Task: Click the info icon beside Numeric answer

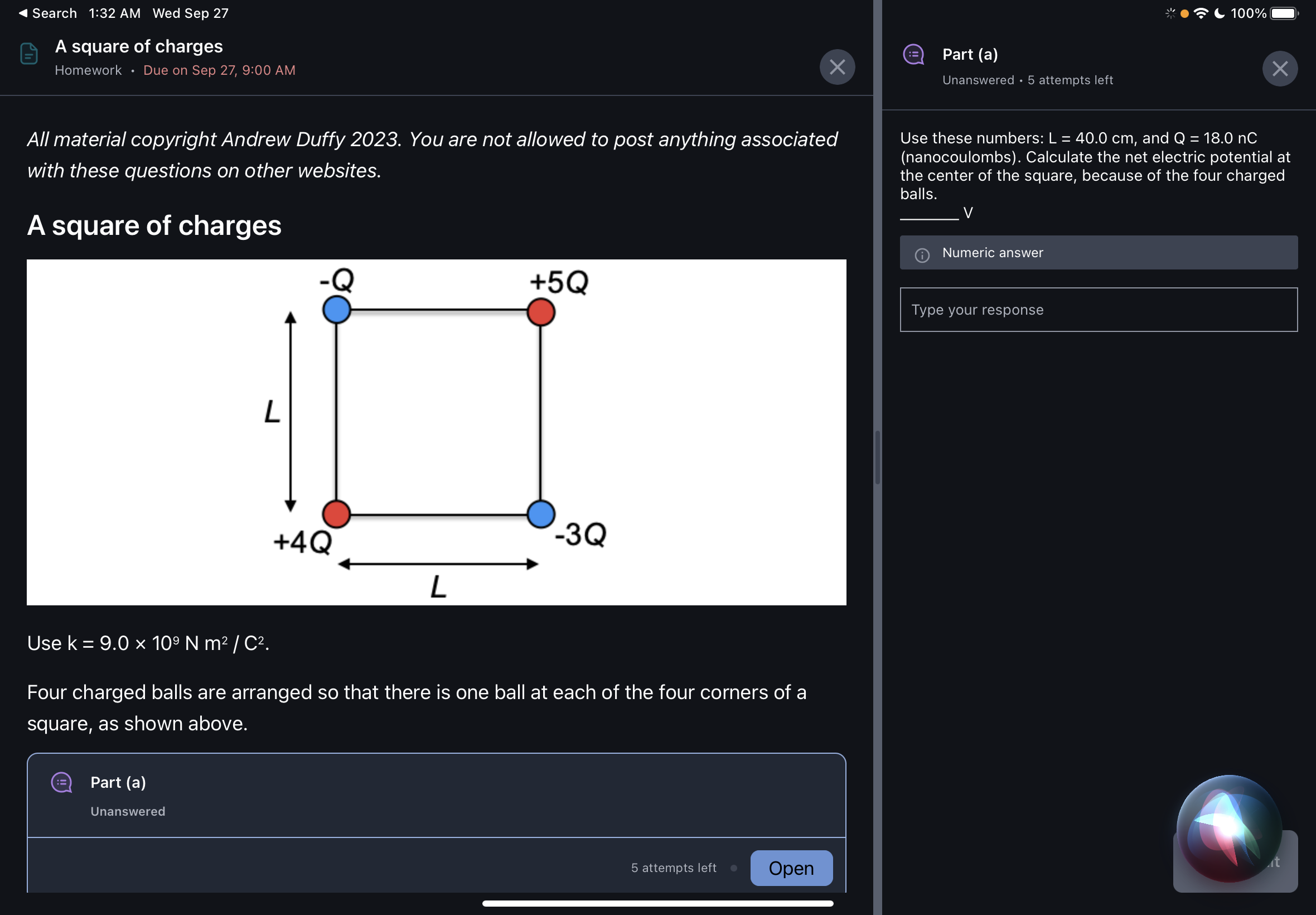Action: point(922,254)
